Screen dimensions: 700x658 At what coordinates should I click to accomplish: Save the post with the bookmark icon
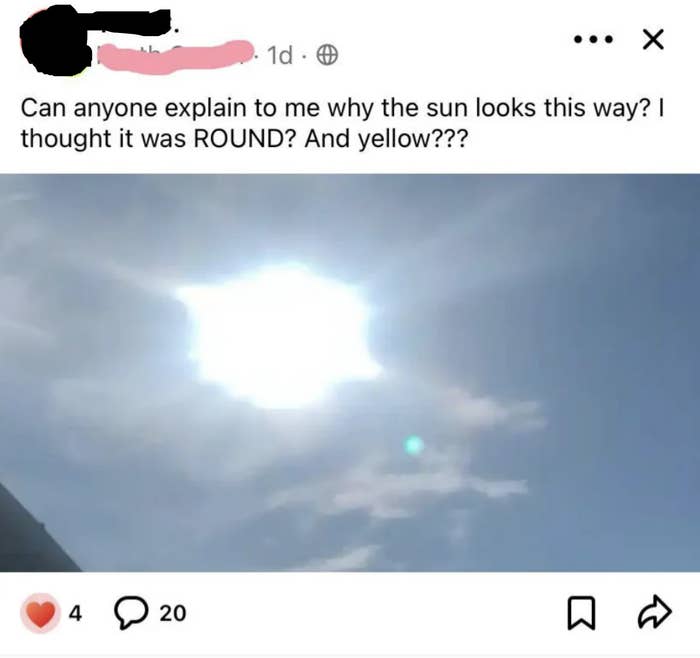pos(581,613)
